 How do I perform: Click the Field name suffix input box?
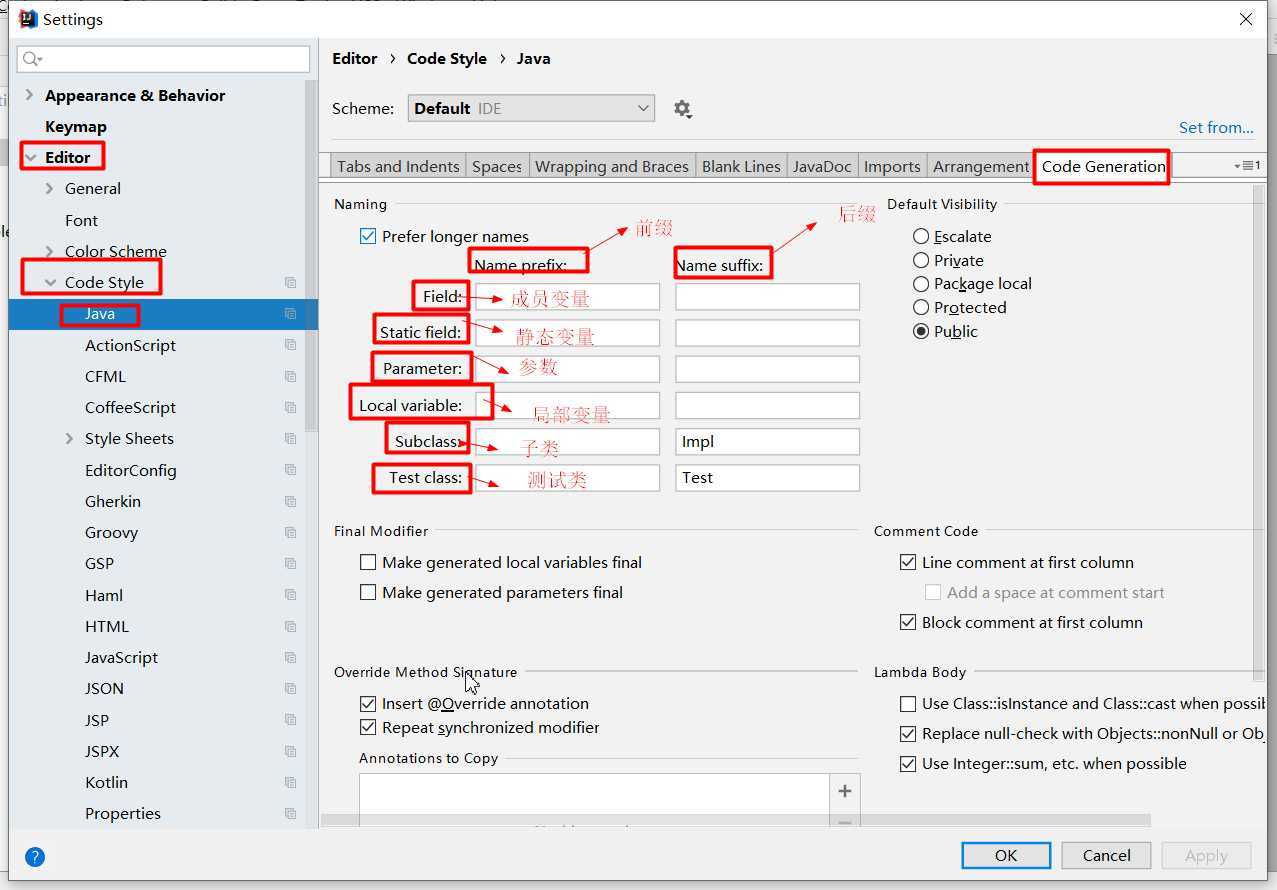coord(767,297)
